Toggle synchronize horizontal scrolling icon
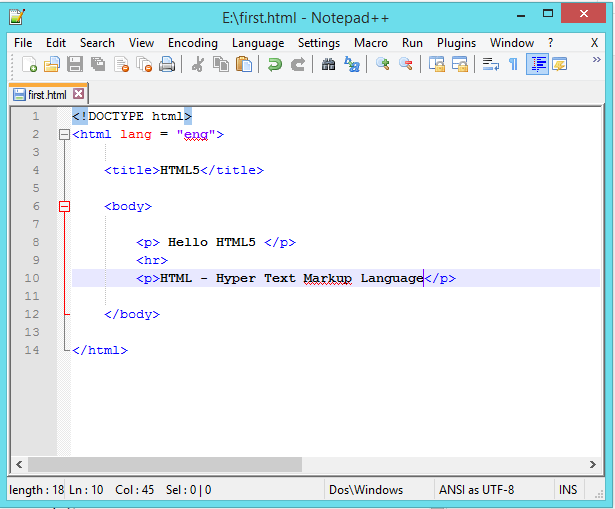 (460, 64)
